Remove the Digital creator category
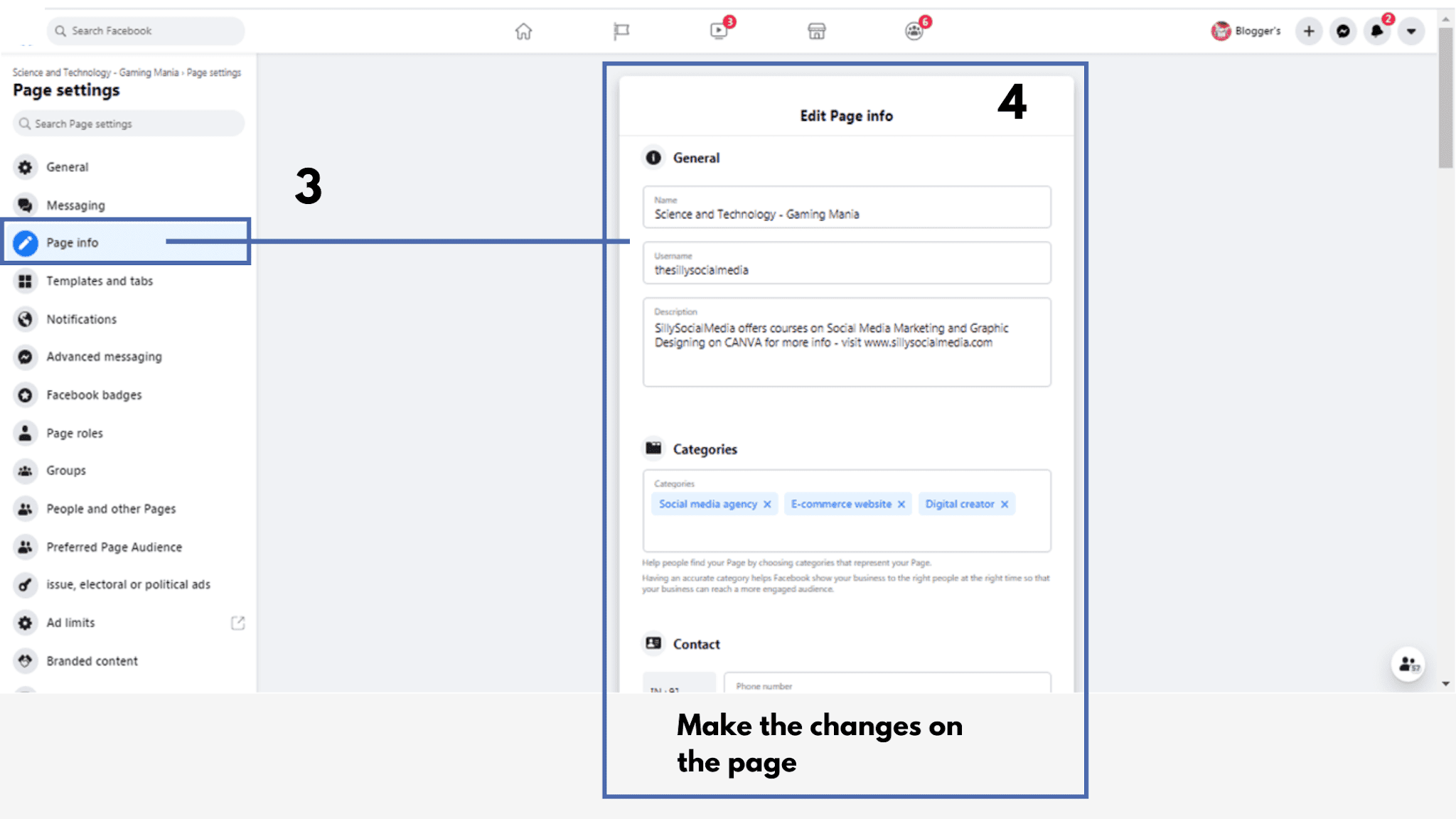Image resolution: width=1456 pixels, height=819 pixels. (1005, 504)
